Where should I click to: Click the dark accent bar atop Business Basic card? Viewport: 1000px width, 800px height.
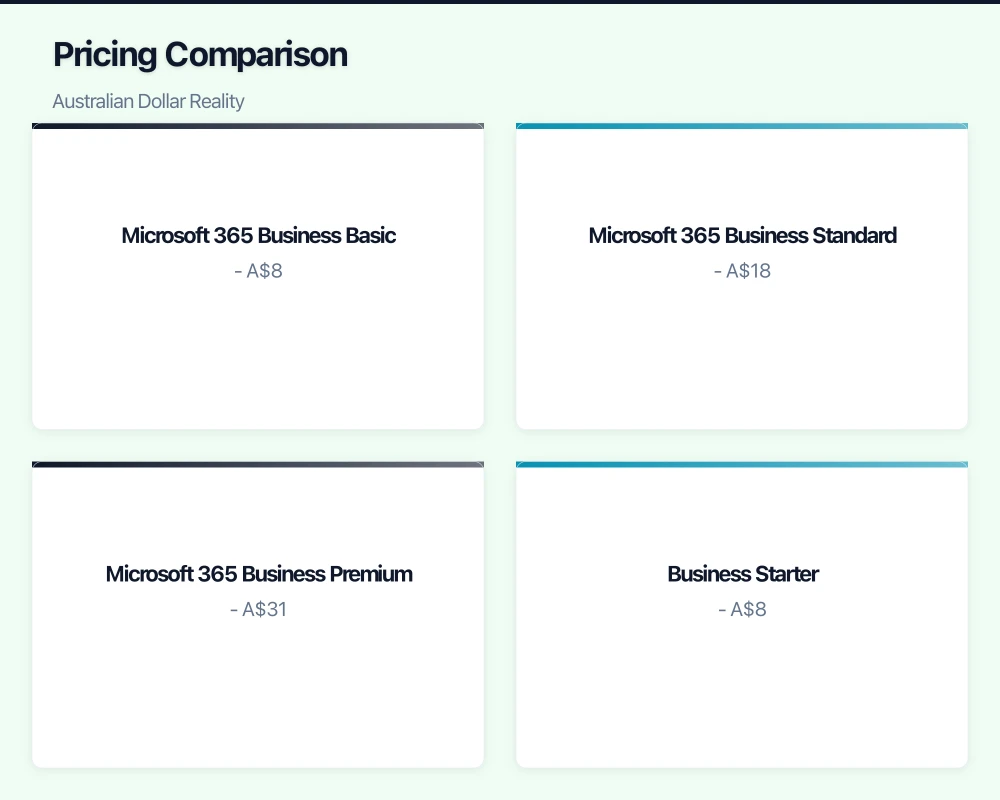point(258,126)
